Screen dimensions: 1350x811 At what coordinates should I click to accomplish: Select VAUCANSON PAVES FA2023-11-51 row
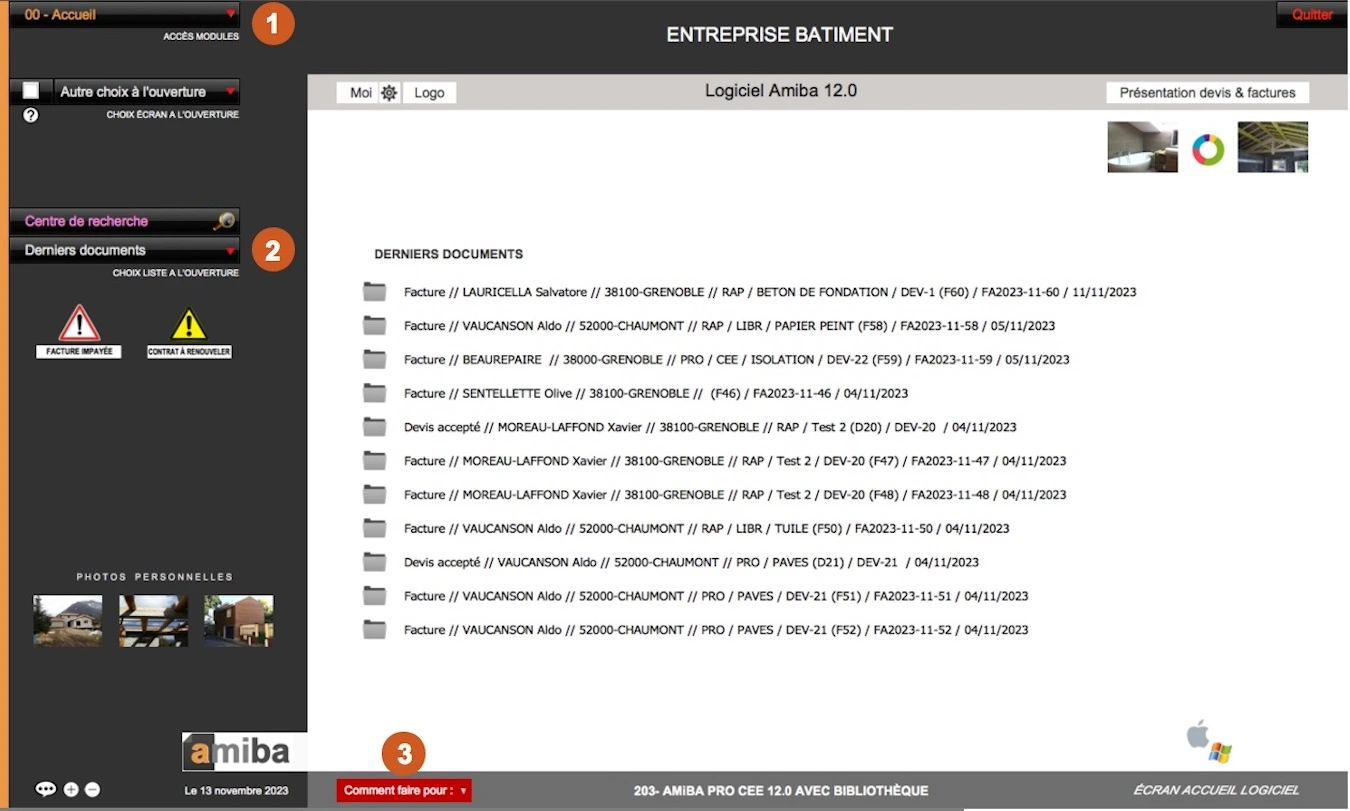click(716, 597)
